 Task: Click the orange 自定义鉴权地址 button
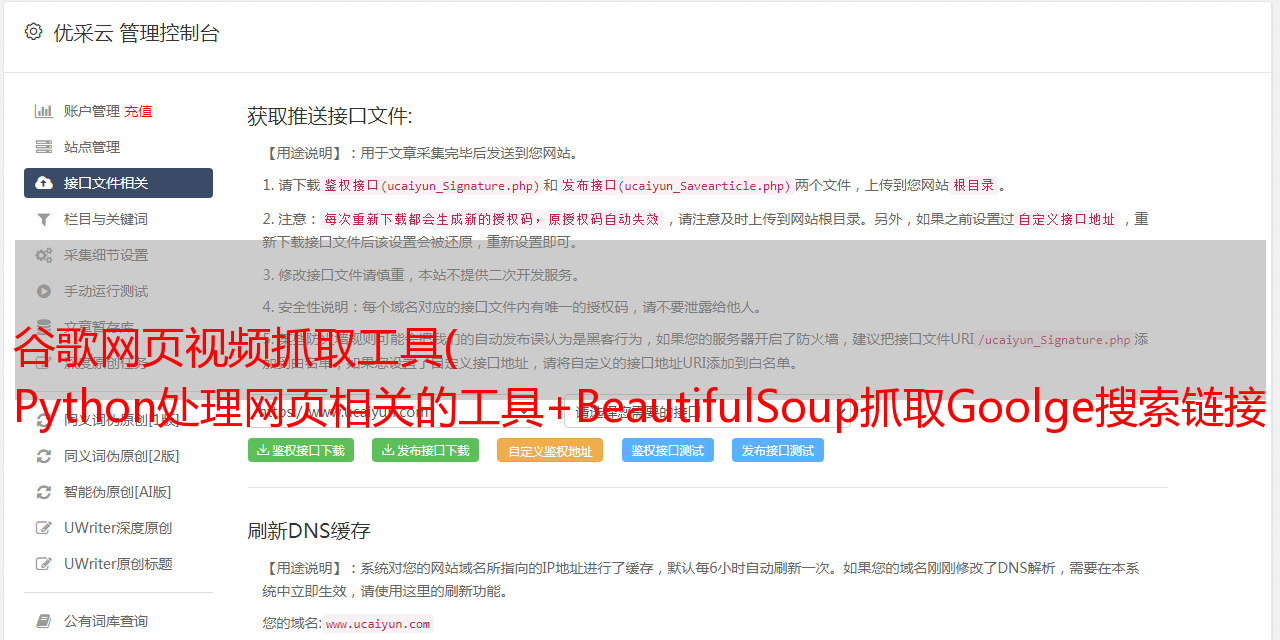click(x=550, y=450)
